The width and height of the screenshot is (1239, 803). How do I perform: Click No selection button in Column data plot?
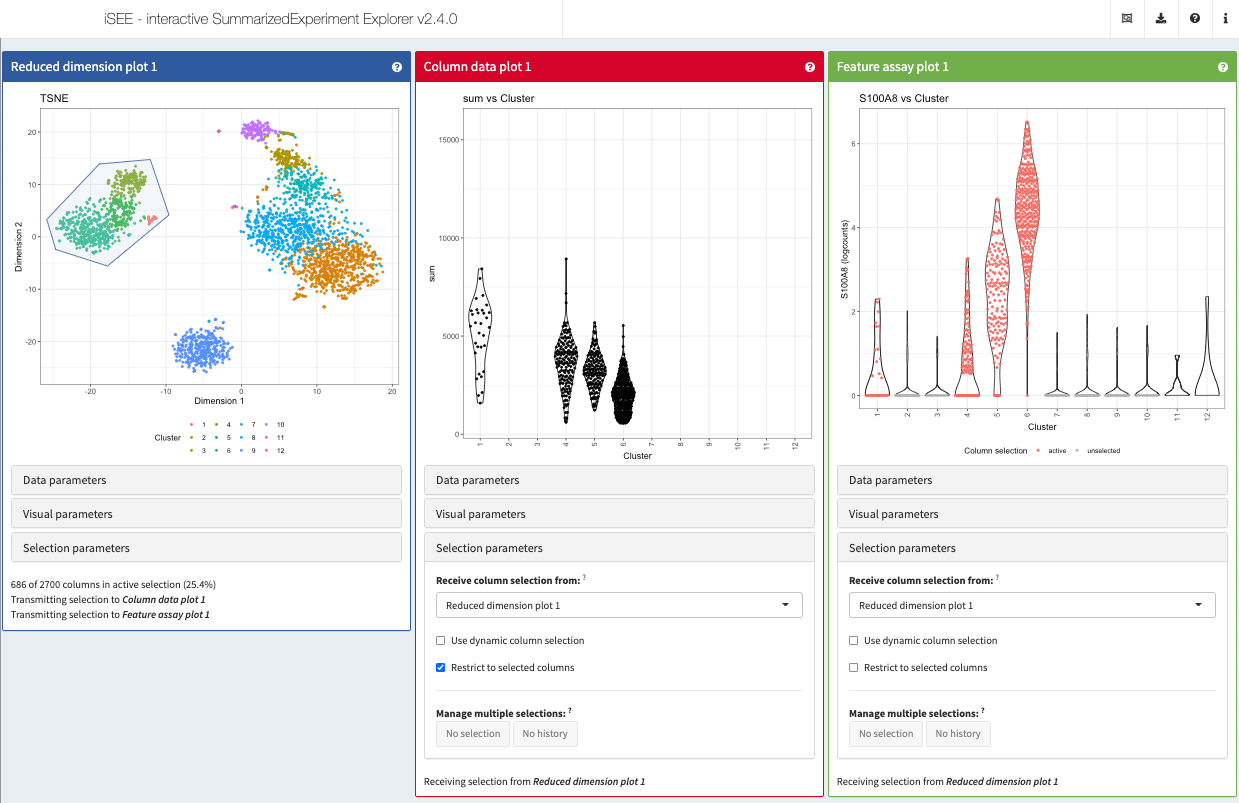[473, 734]
